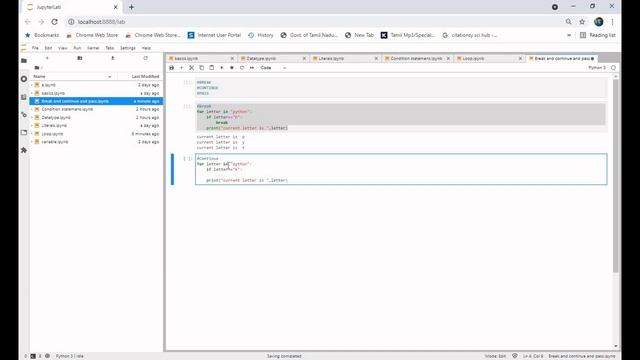Bookmark this page with the star icon

point(582,22)
